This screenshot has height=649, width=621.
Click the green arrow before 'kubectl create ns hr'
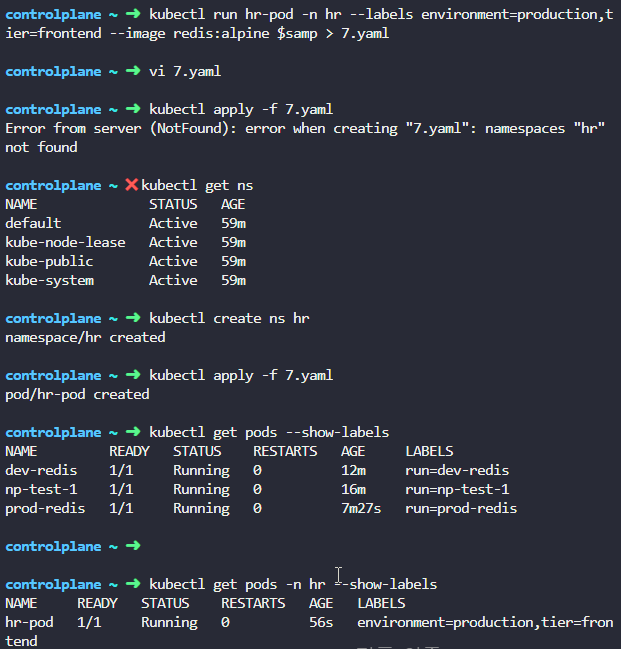pos(133,318)
